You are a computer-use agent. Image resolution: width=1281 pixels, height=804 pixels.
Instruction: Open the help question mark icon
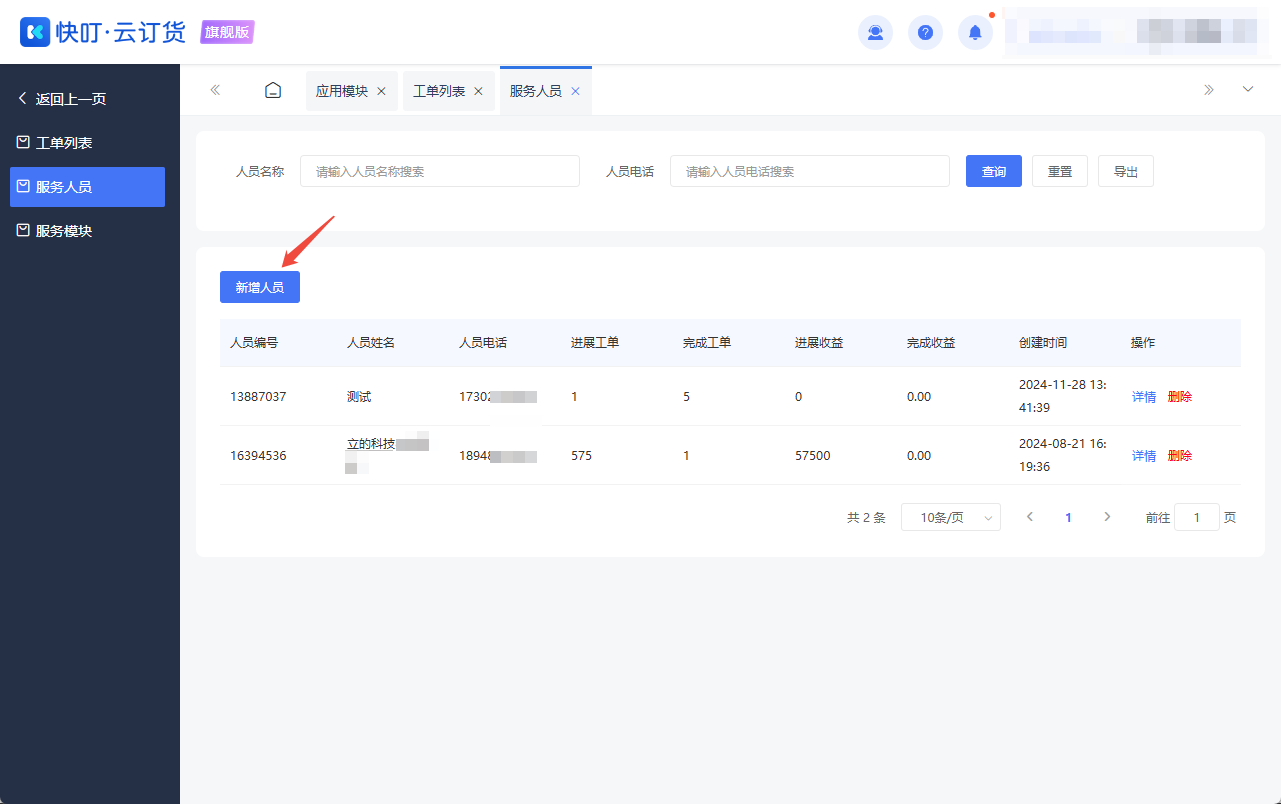pyautogui.click(x=925, y=32)
